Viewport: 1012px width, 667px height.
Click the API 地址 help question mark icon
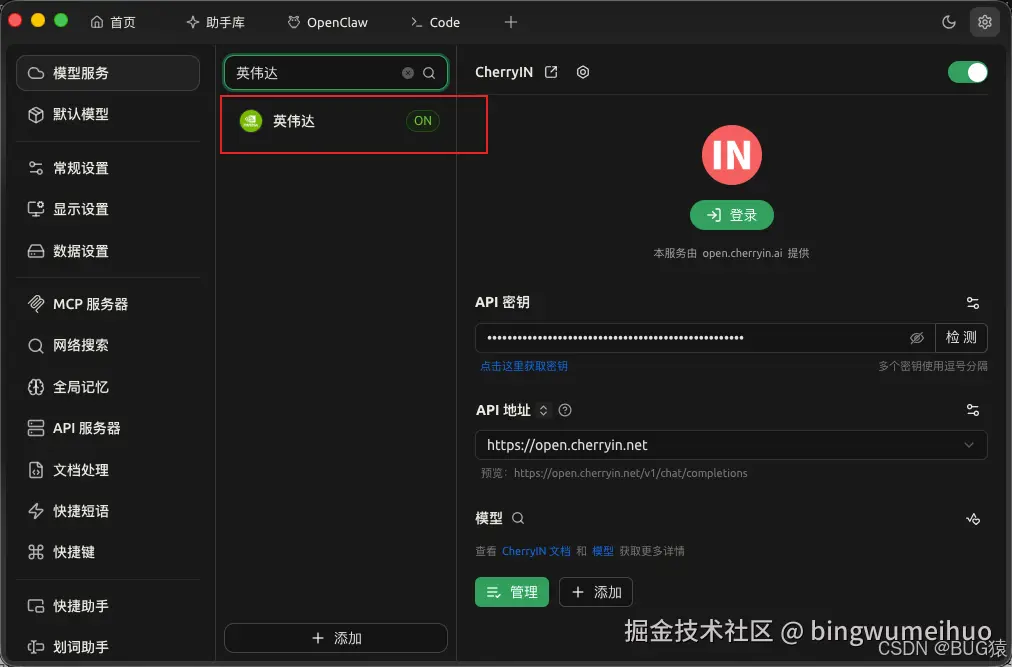click(x=565, y=410)
